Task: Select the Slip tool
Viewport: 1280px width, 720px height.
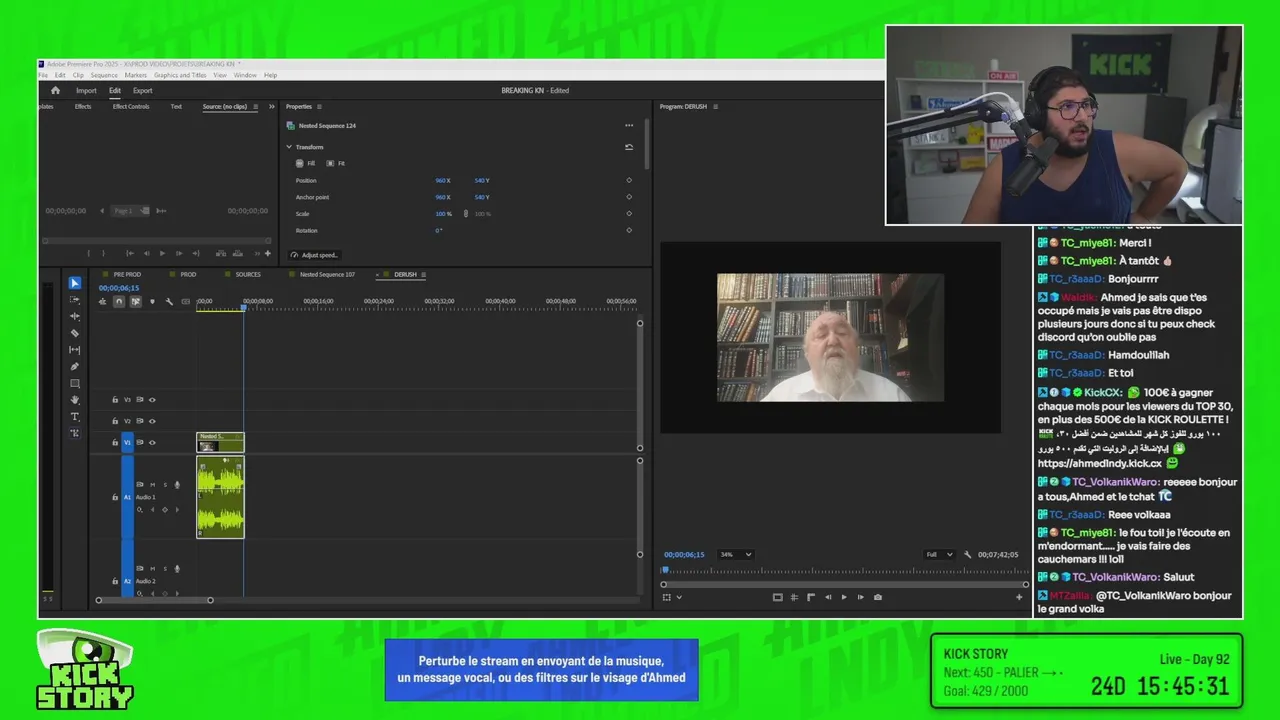Action: point(75,350)
